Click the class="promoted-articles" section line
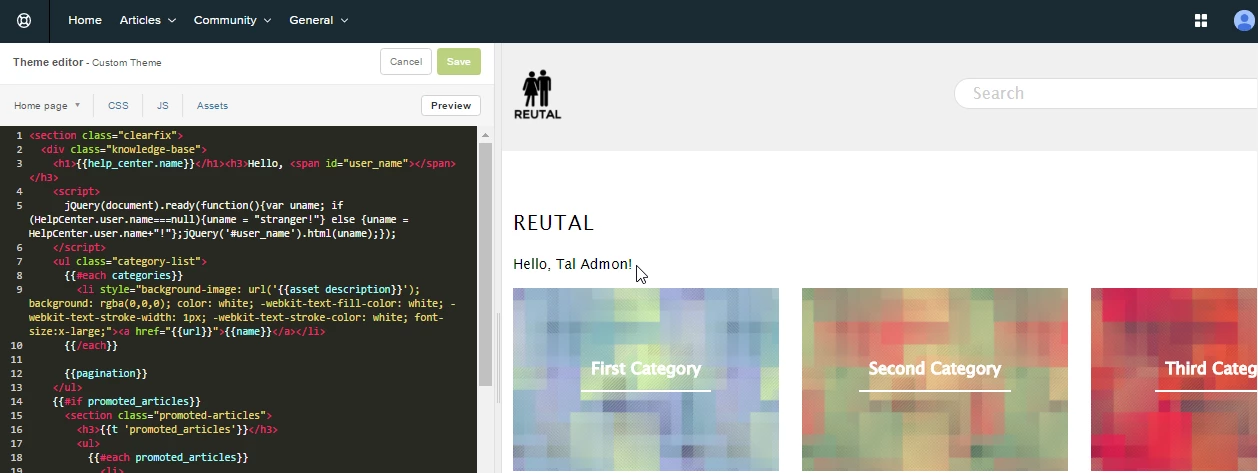Viewport: 1258px width, 473px height. [168, 415]
